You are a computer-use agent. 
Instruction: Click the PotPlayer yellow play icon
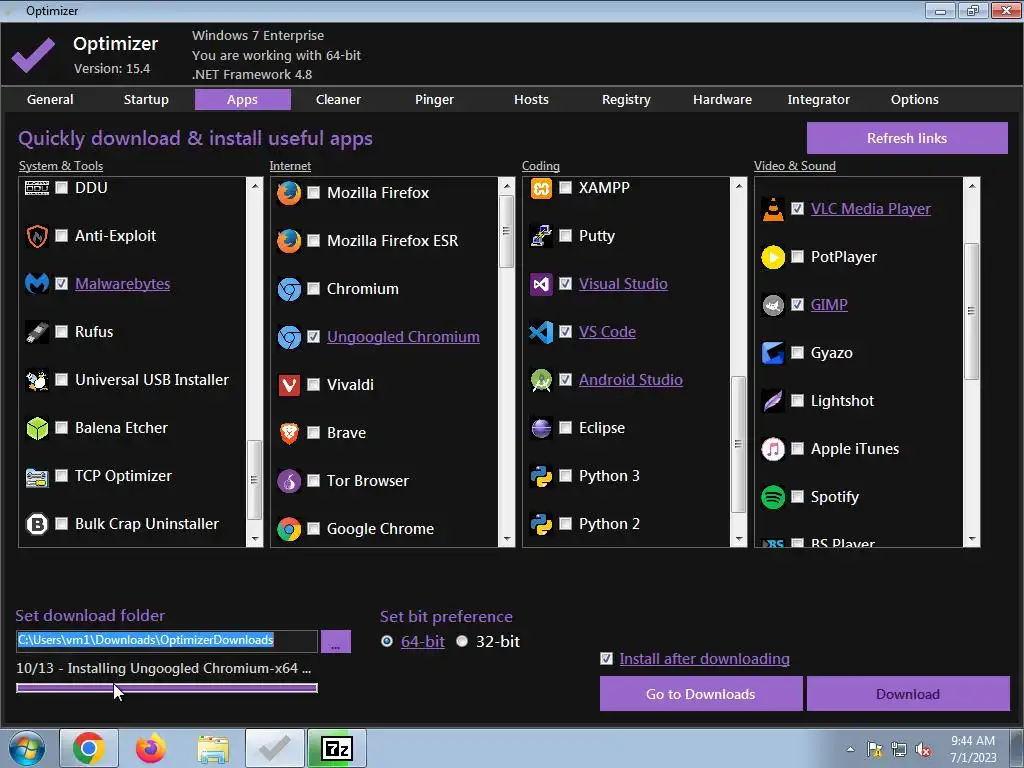(773, 257)
